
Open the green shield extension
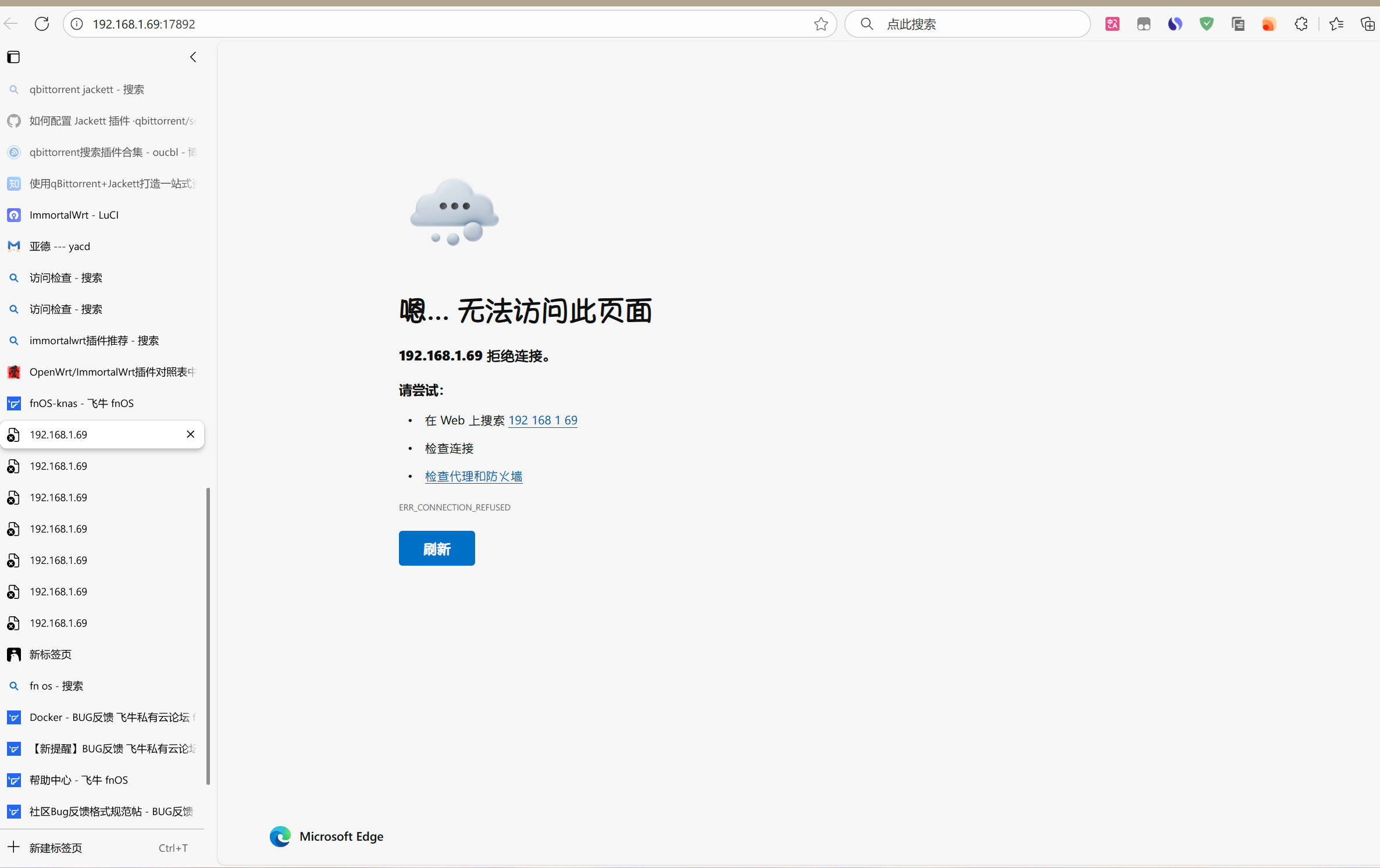point(1207,24)
